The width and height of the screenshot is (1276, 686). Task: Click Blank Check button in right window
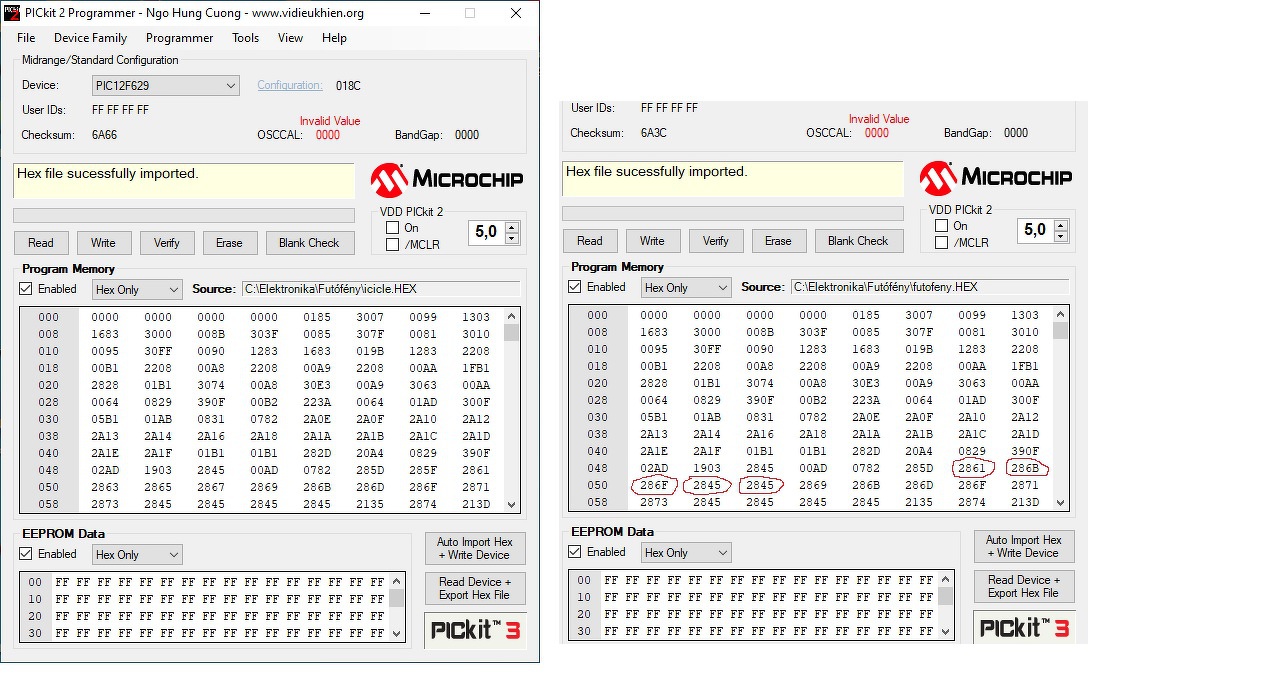click(x=858, y=241)
